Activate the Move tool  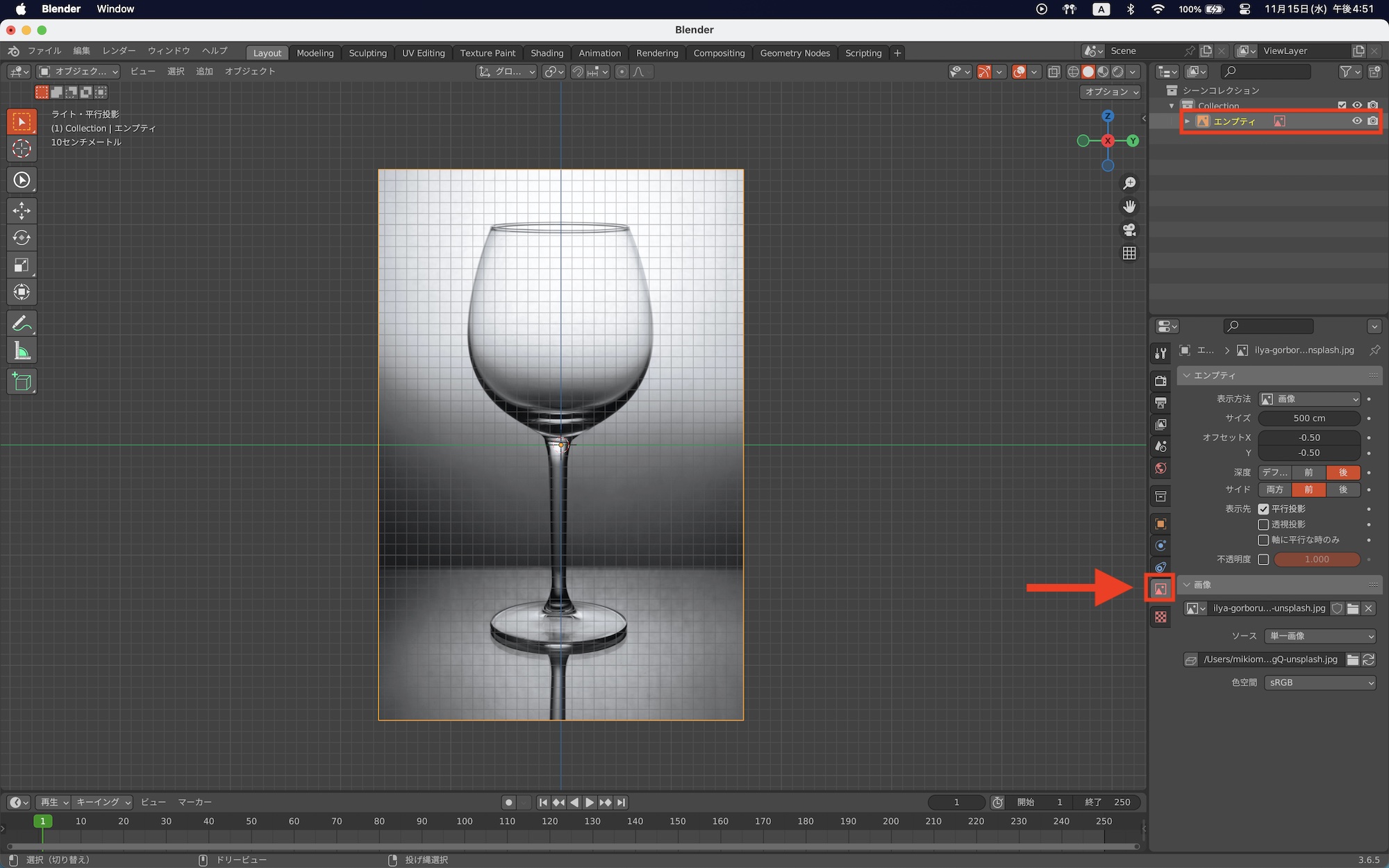tap(22, 210)
